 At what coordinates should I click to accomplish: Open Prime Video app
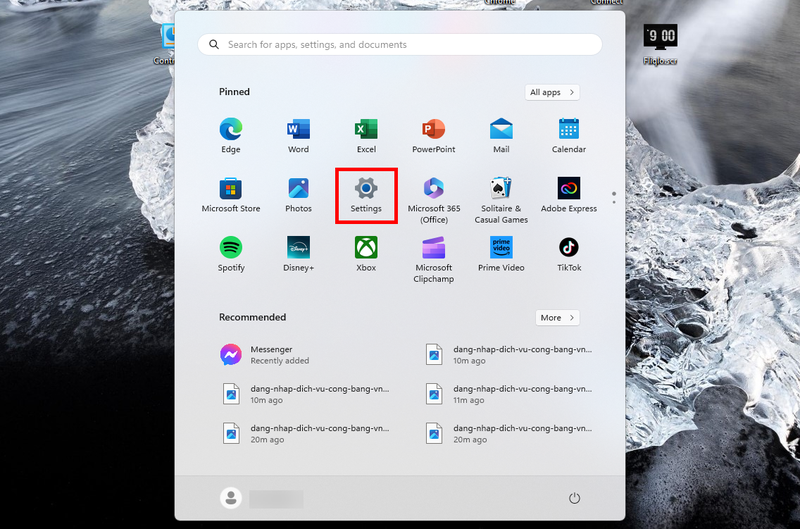501,254
